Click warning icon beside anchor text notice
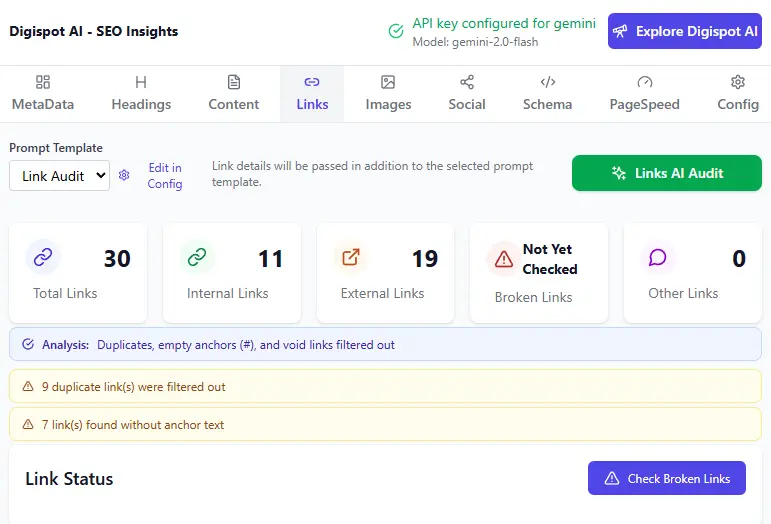 coord(28,424)
